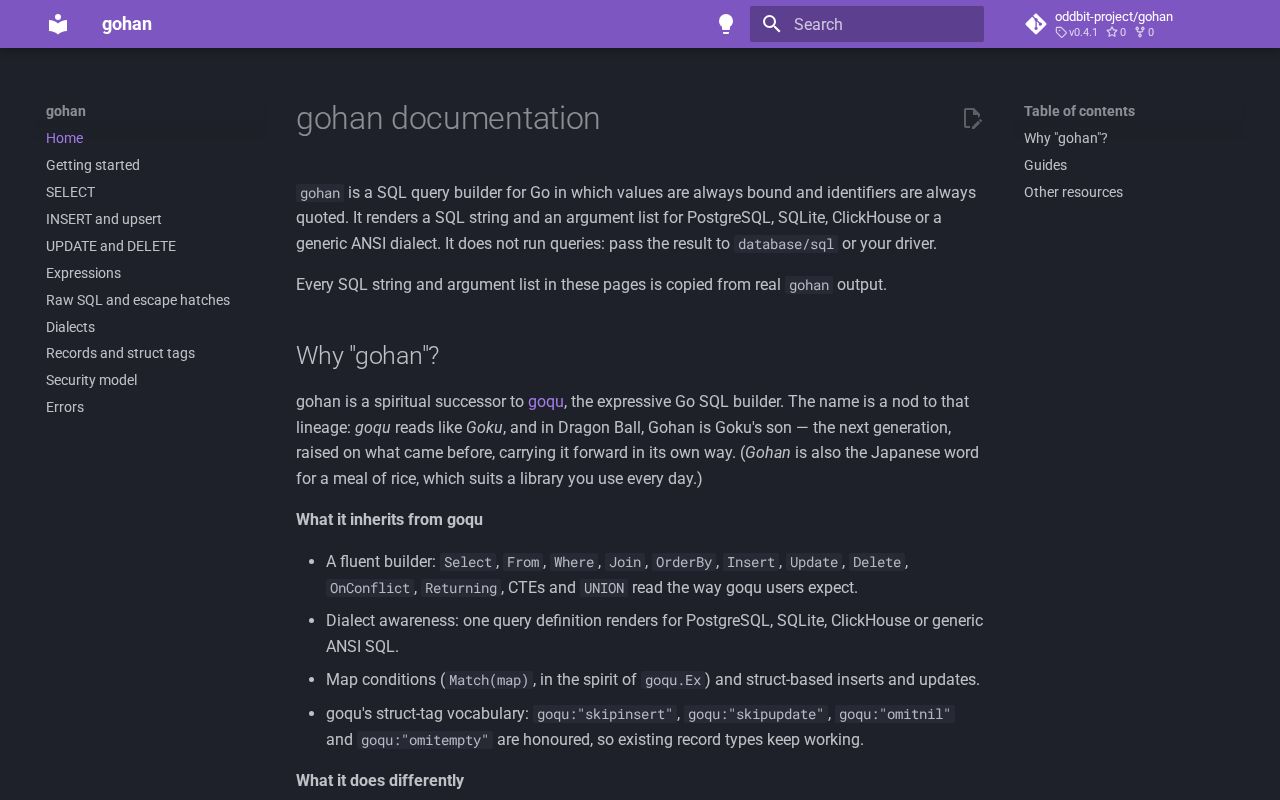Open the Security model page

pos(91,380)
